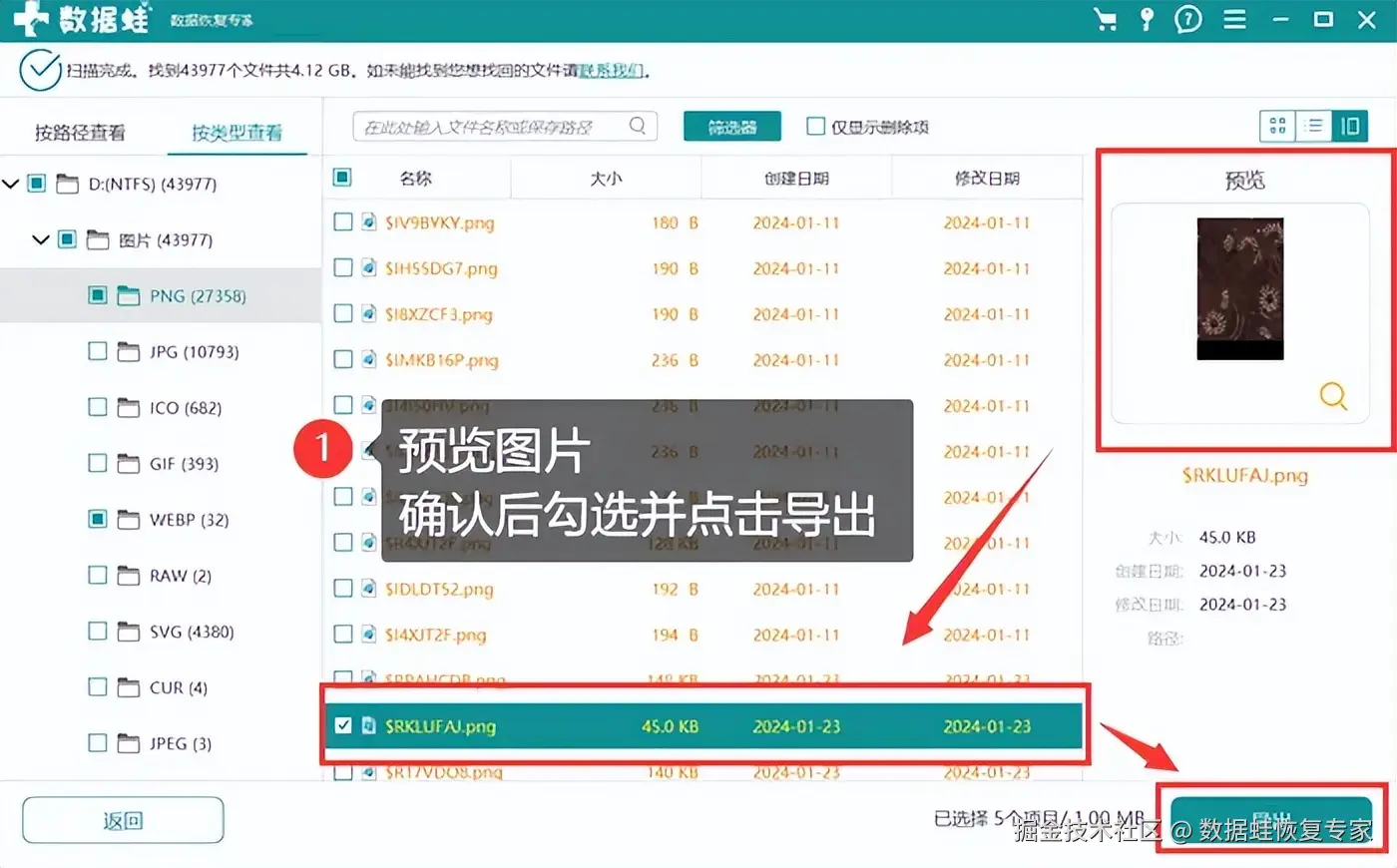Screen dimensions: 1397x868
Task: Click the 数据蛙 logo icon
Action: coord(31,19)
